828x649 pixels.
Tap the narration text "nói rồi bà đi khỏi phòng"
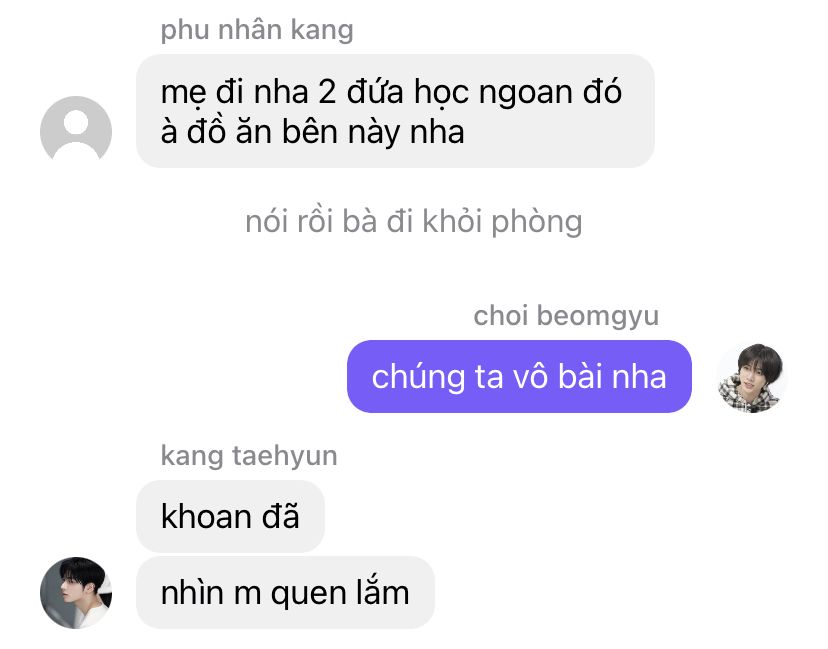413,221
